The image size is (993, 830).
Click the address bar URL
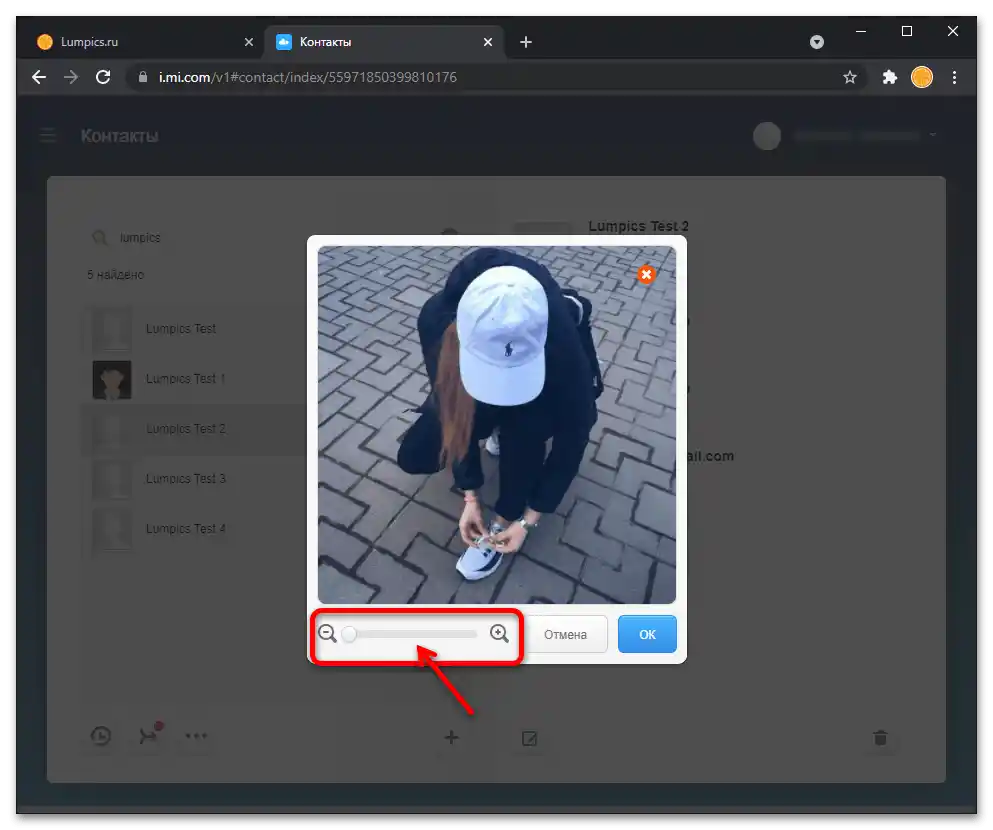[x=308, y=77]
